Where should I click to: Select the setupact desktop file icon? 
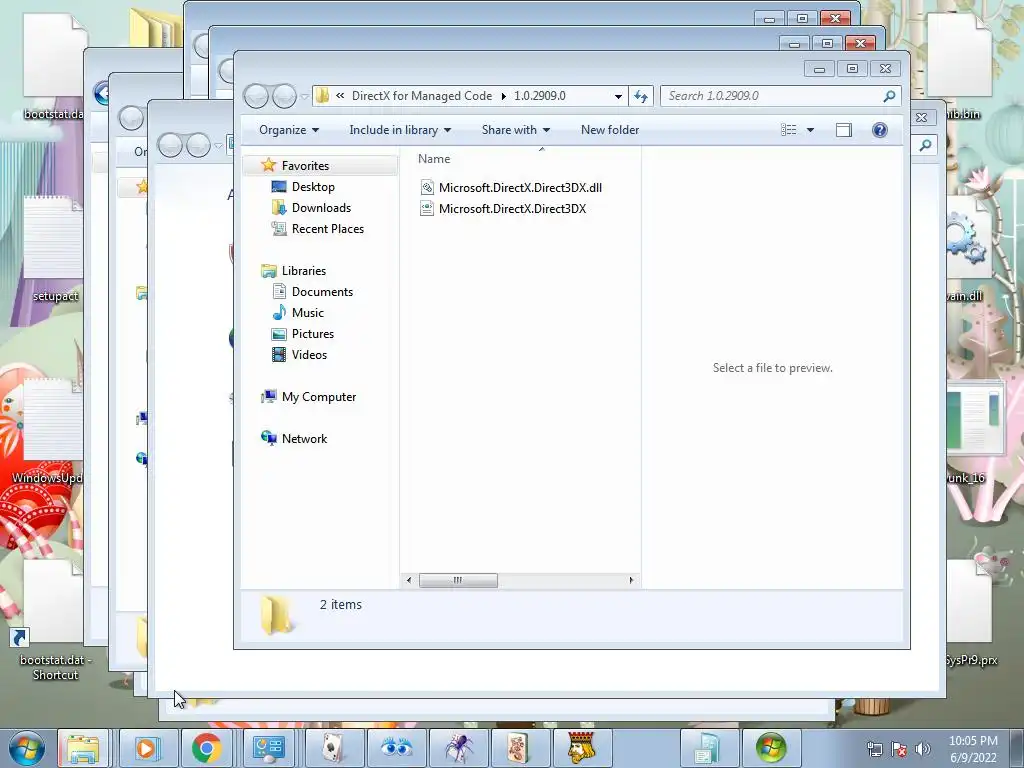(54, 250)
